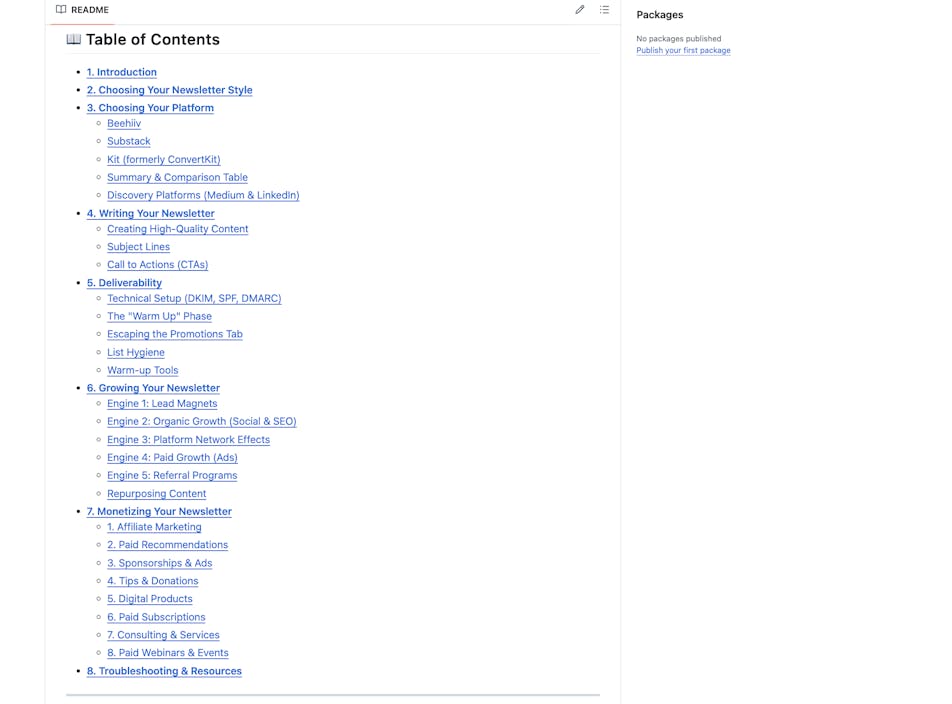Viewport: 952px width, 704px height.
Task: Select 'Repurposing Content' link
Action: click(156, 493)
